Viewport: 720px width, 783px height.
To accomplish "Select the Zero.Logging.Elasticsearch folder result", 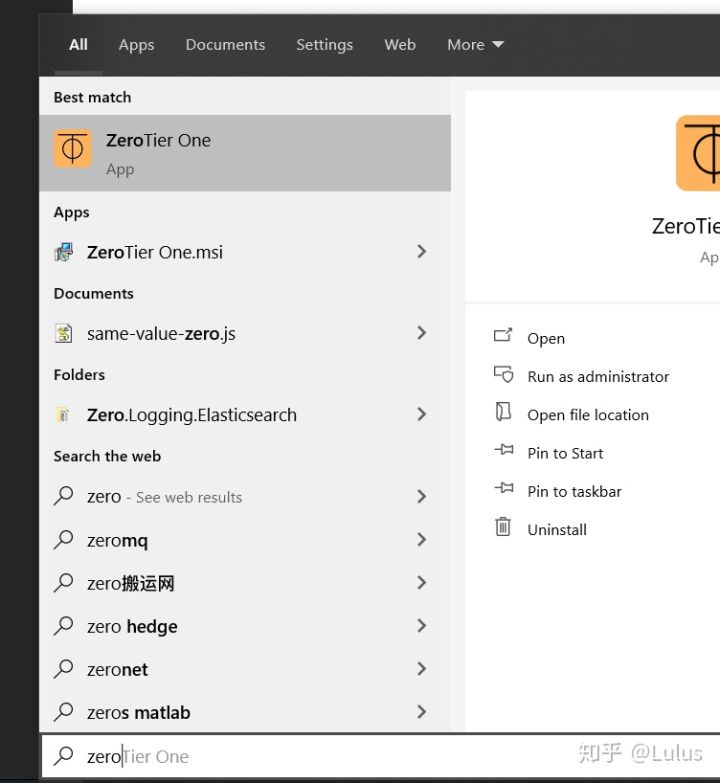I will tap(245, 414).
